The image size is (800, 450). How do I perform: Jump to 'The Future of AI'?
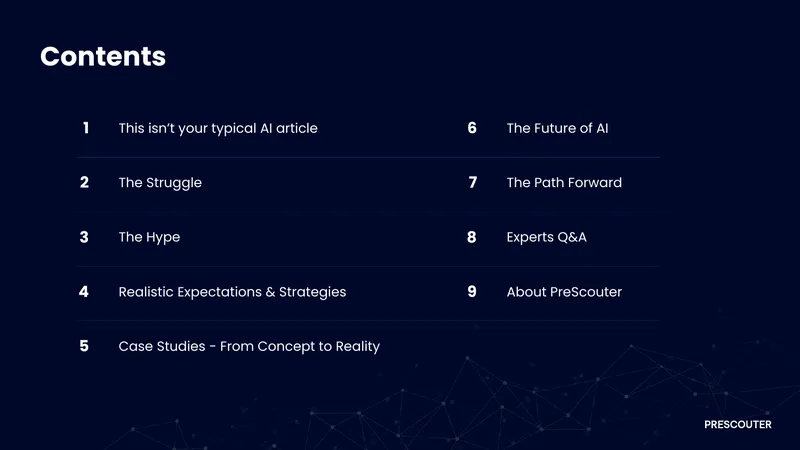point(557,128)
